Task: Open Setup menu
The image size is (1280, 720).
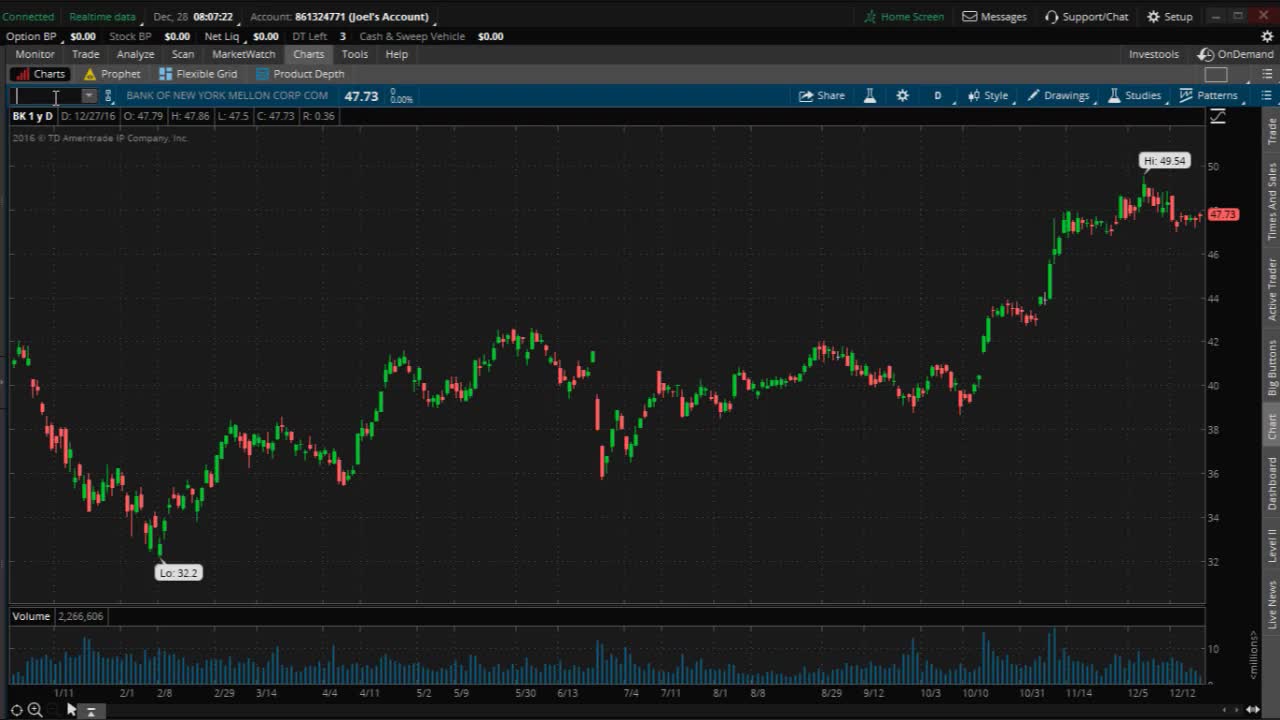Action: [x=1170, y=17]
